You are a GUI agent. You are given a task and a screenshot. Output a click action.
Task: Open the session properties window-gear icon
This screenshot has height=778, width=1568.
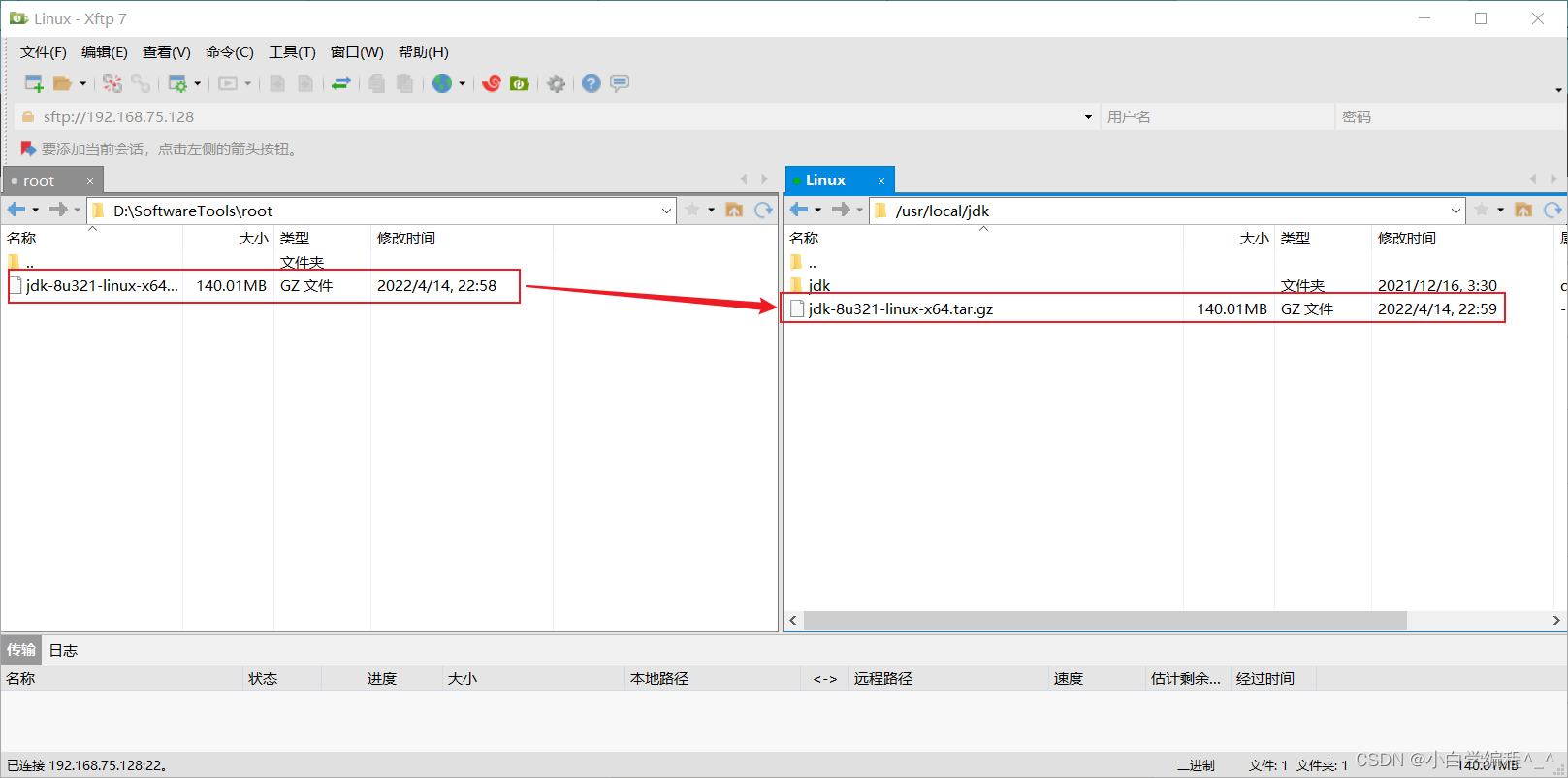click(177, 83)
